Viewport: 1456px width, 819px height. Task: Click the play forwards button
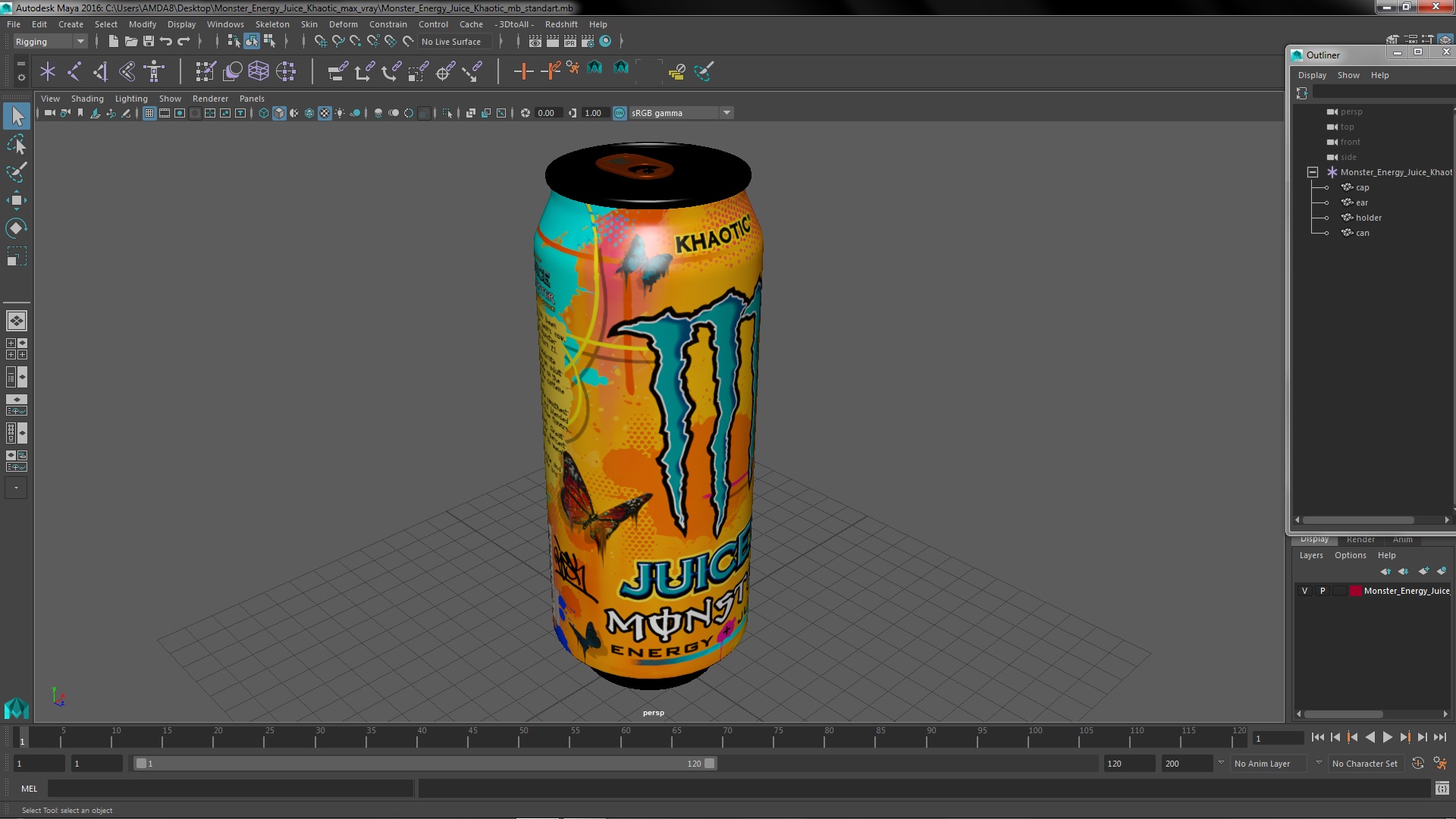pos(1387,737)
